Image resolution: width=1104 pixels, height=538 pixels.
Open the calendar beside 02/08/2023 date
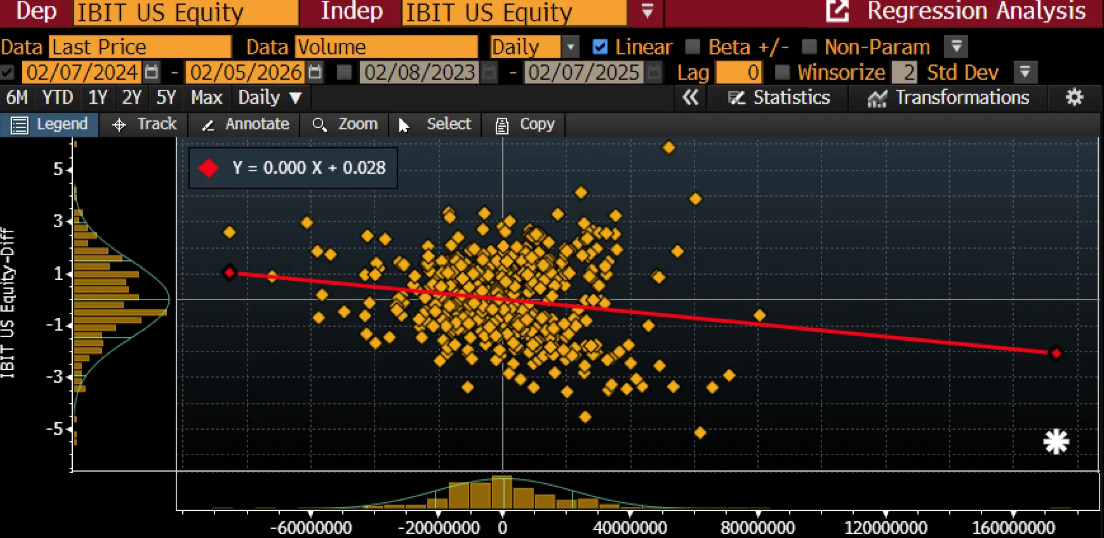click(x=489, y=72)
